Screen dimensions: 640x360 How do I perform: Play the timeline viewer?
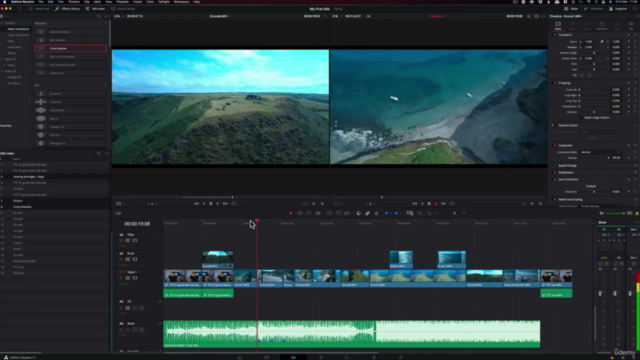click(x=436, y=203)
